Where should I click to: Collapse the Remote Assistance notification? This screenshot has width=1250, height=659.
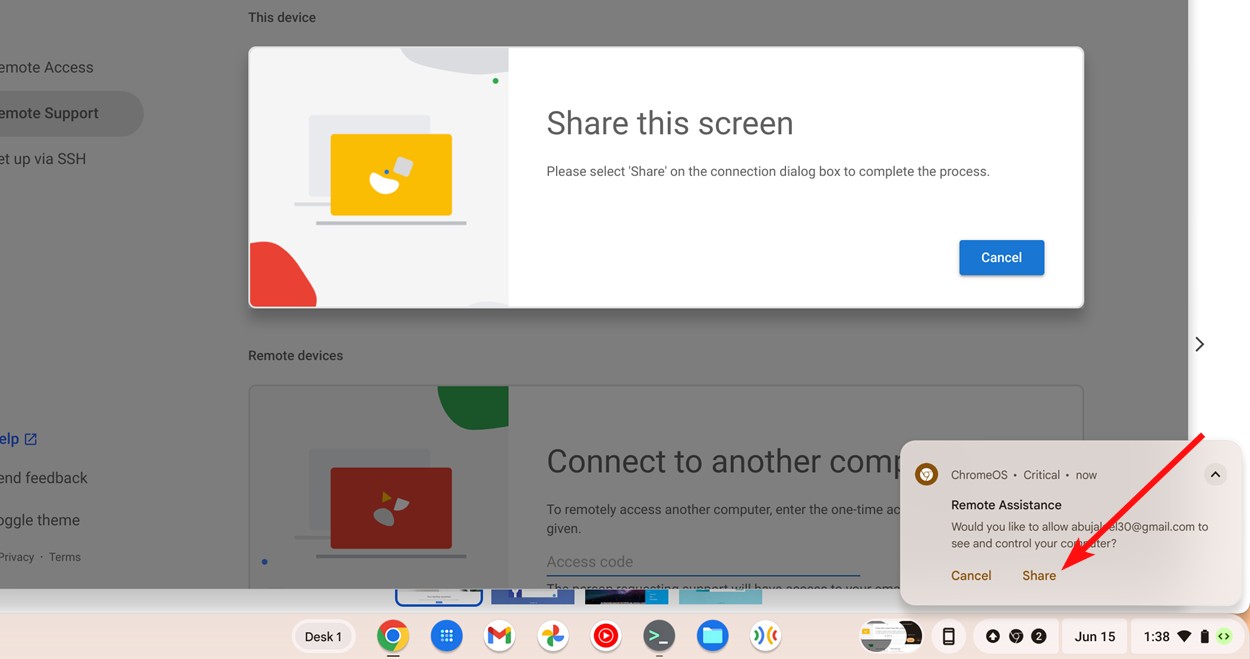1214,474
